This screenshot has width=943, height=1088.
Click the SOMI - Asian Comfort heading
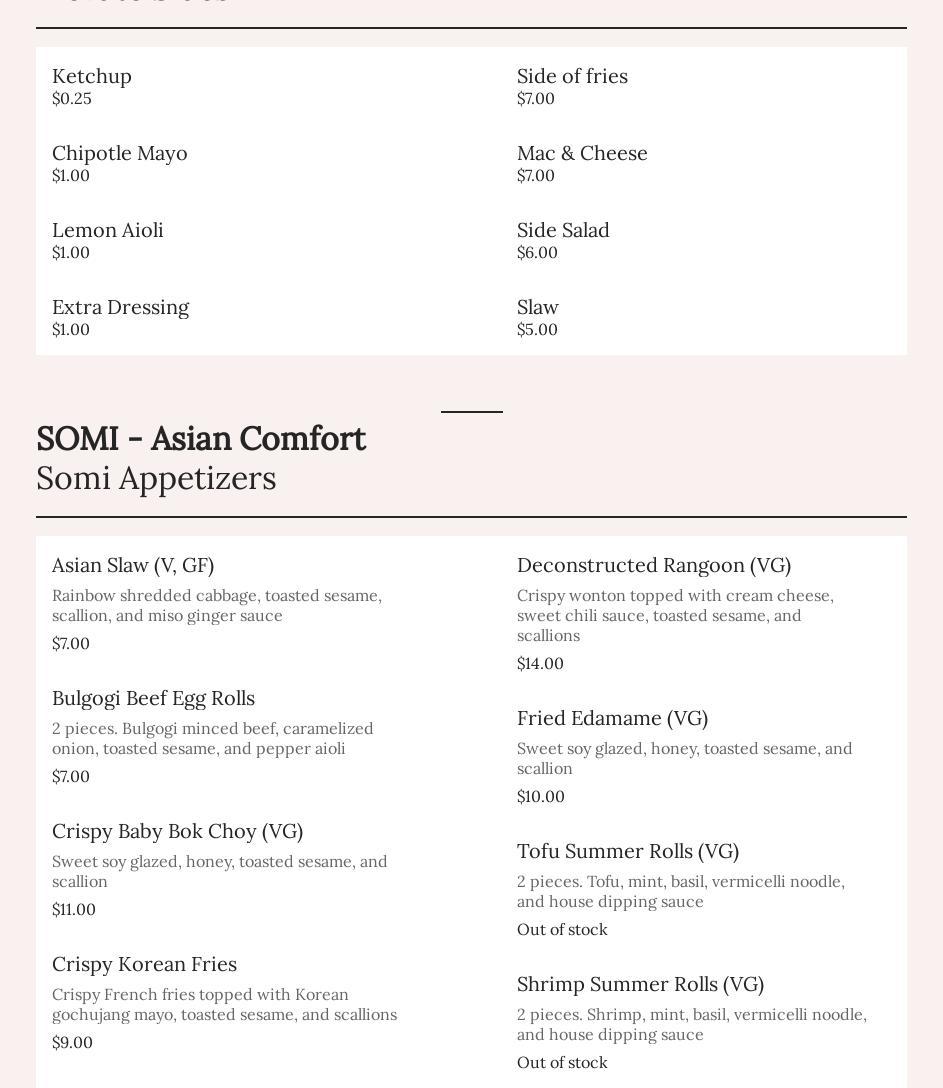point(201,439)
